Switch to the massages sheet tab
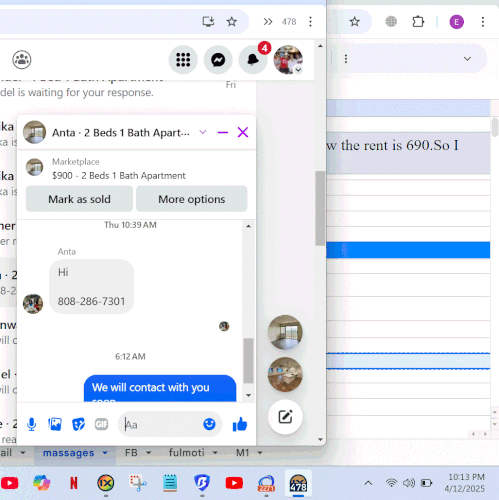 coord(68,453)
